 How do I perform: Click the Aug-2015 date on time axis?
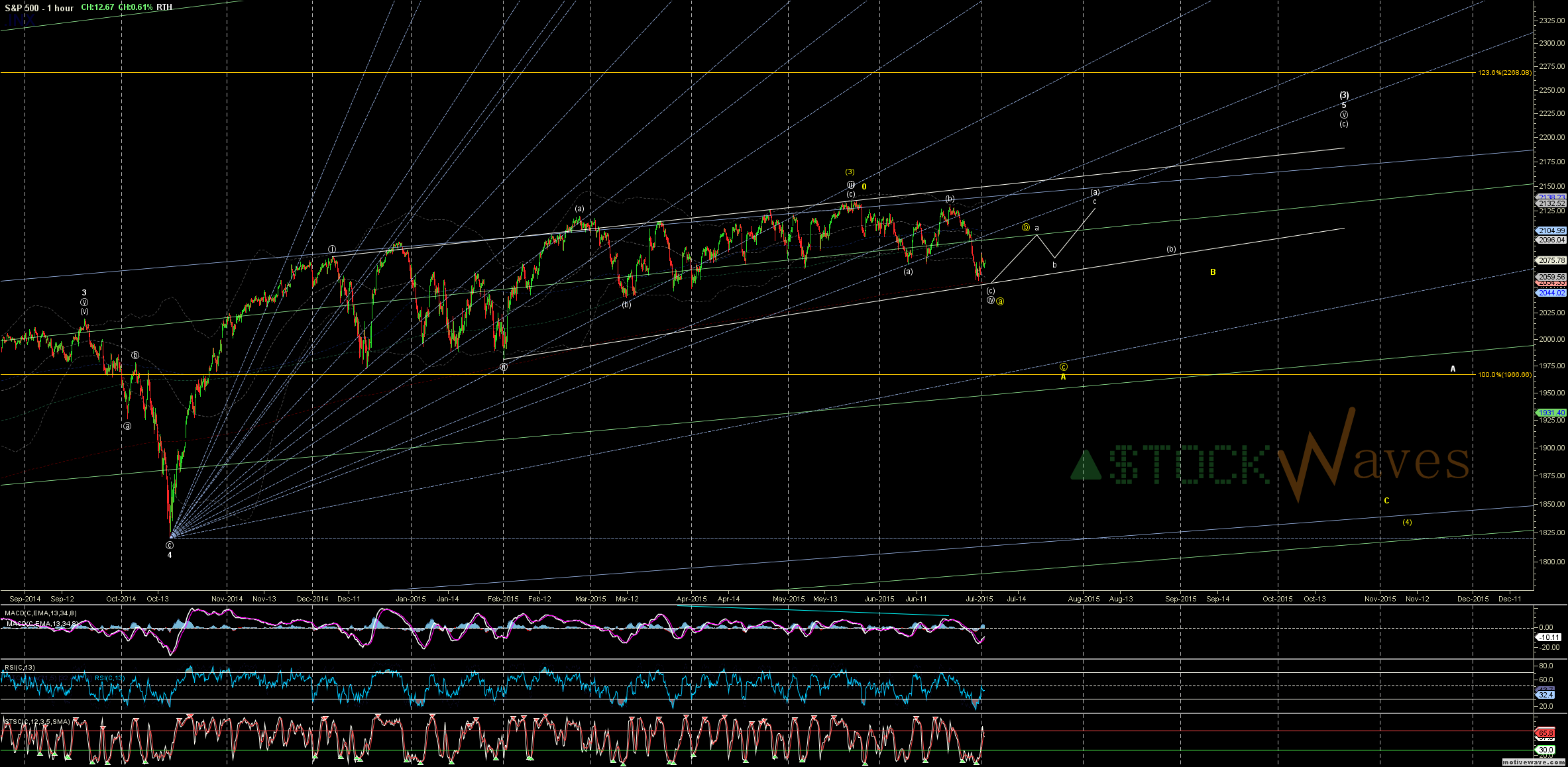click(1084, 599)
